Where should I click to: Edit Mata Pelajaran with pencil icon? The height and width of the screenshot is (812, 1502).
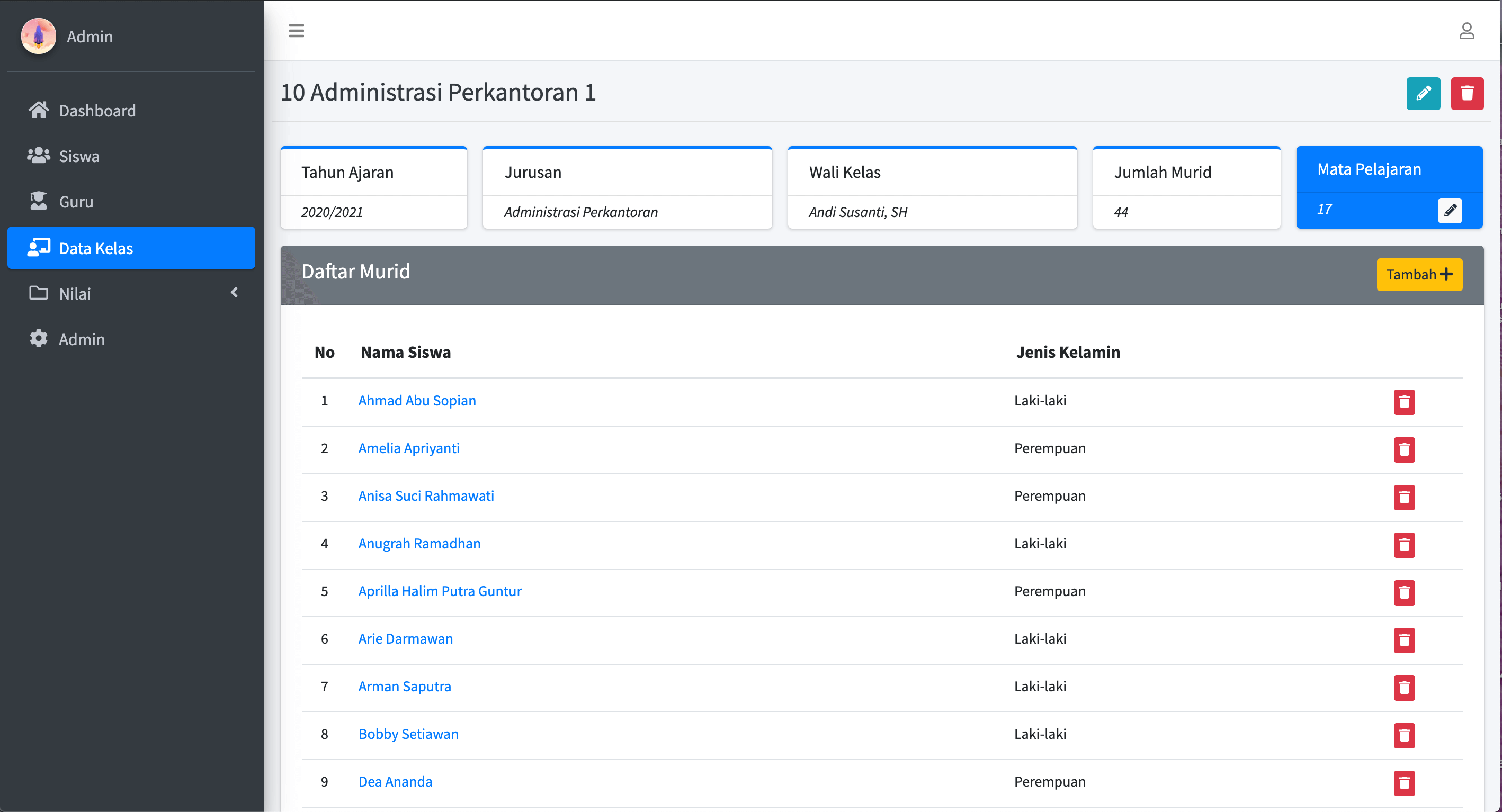pyautogui.click(x=1450, y=210)
